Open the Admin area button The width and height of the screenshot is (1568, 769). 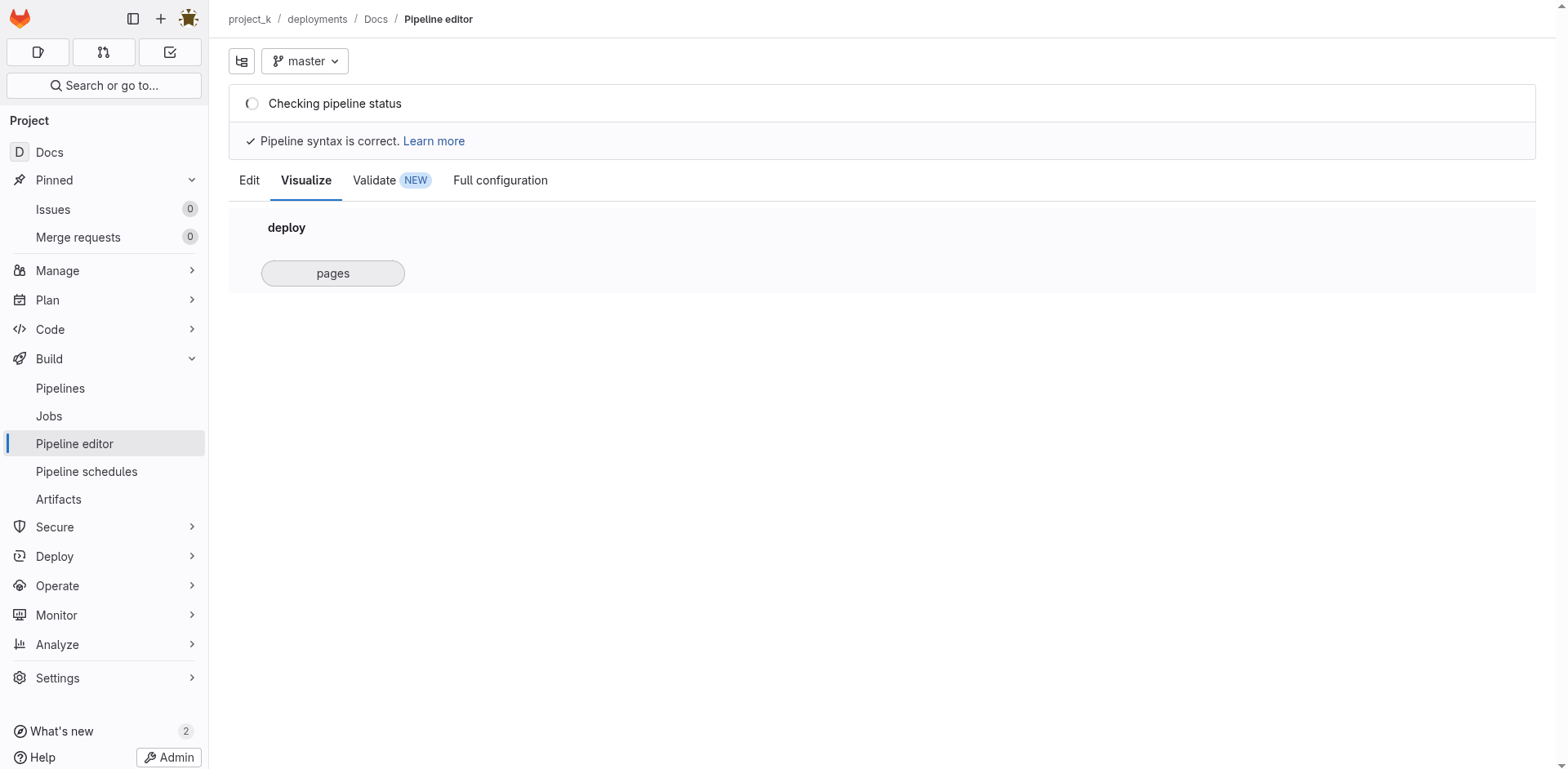pyautogui.click(x=168, y=757)
